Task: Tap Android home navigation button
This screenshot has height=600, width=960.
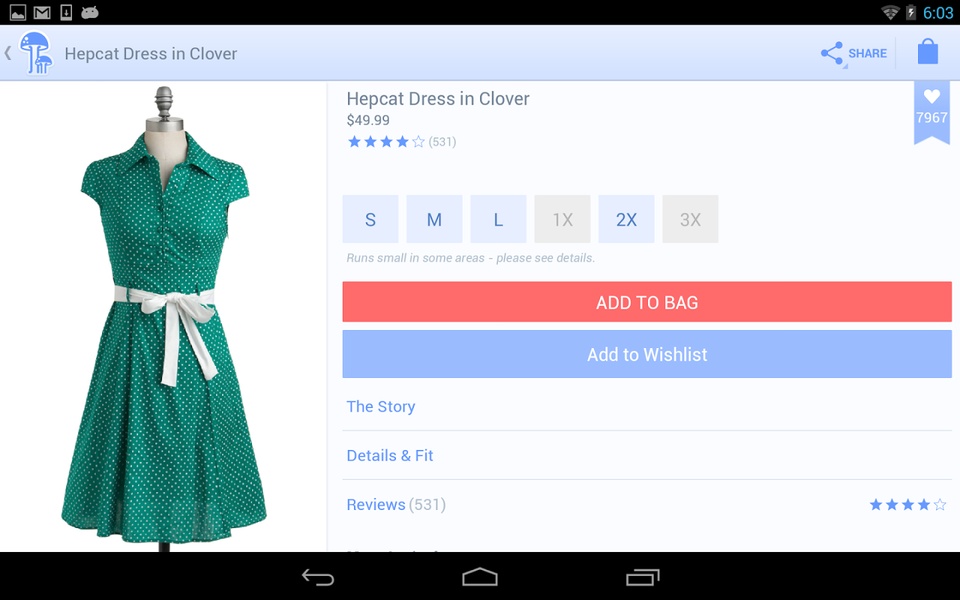Action: 480,577
